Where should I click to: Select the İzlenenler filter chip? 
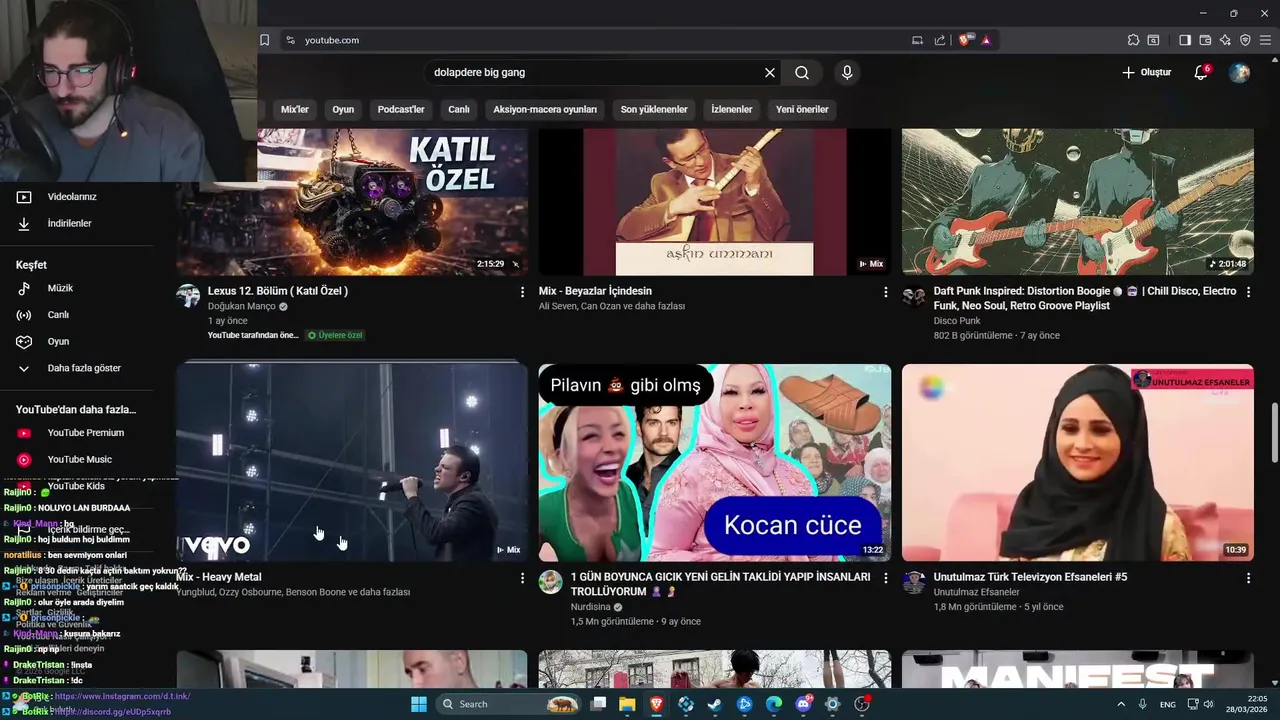(732, 109)
